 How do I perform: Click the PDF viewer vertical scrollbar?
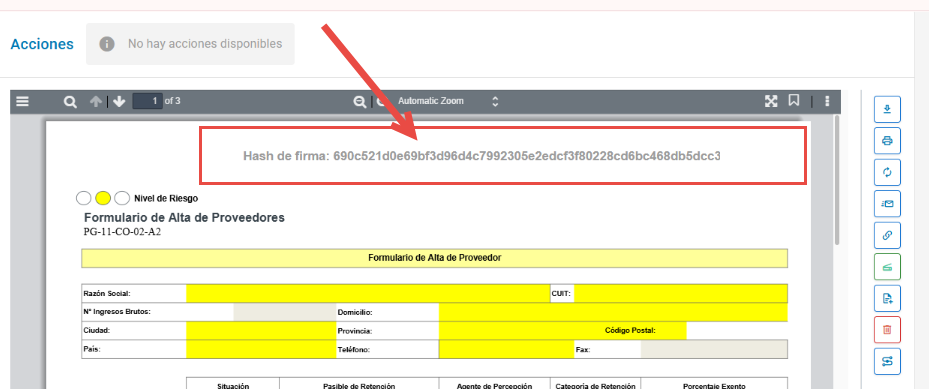point(837,179)
